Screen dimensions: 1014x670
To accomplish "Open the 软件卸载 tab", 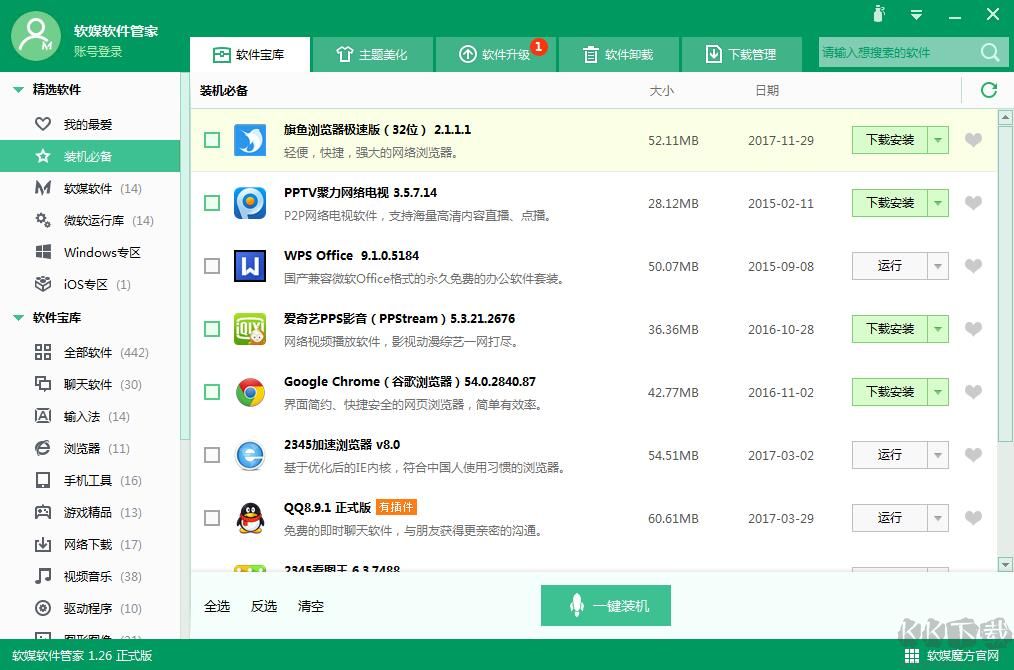I will pyautogui.click(x=618, y=55).
